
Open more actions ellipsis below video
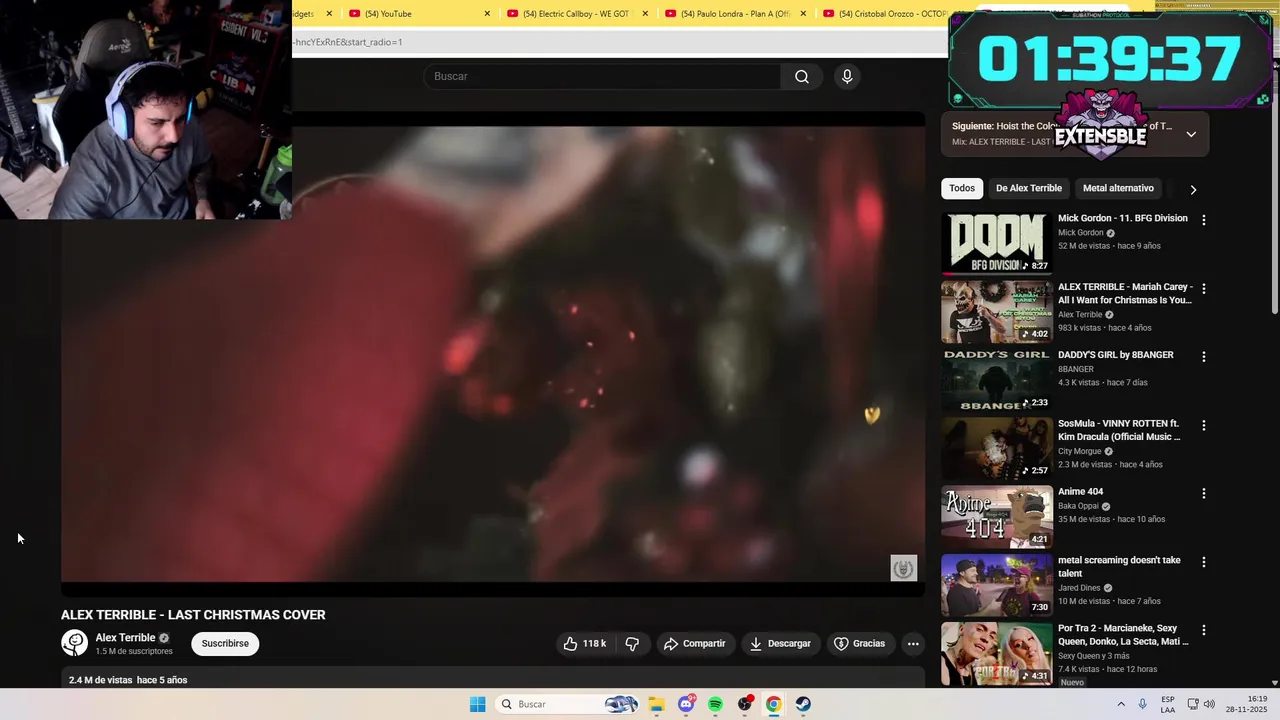point(913,644)
